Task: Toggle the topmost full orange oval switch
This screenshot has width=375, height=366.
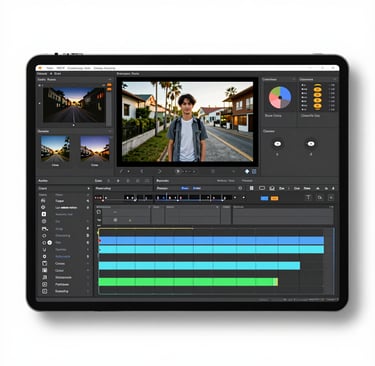Action: (x=317, y=90)
